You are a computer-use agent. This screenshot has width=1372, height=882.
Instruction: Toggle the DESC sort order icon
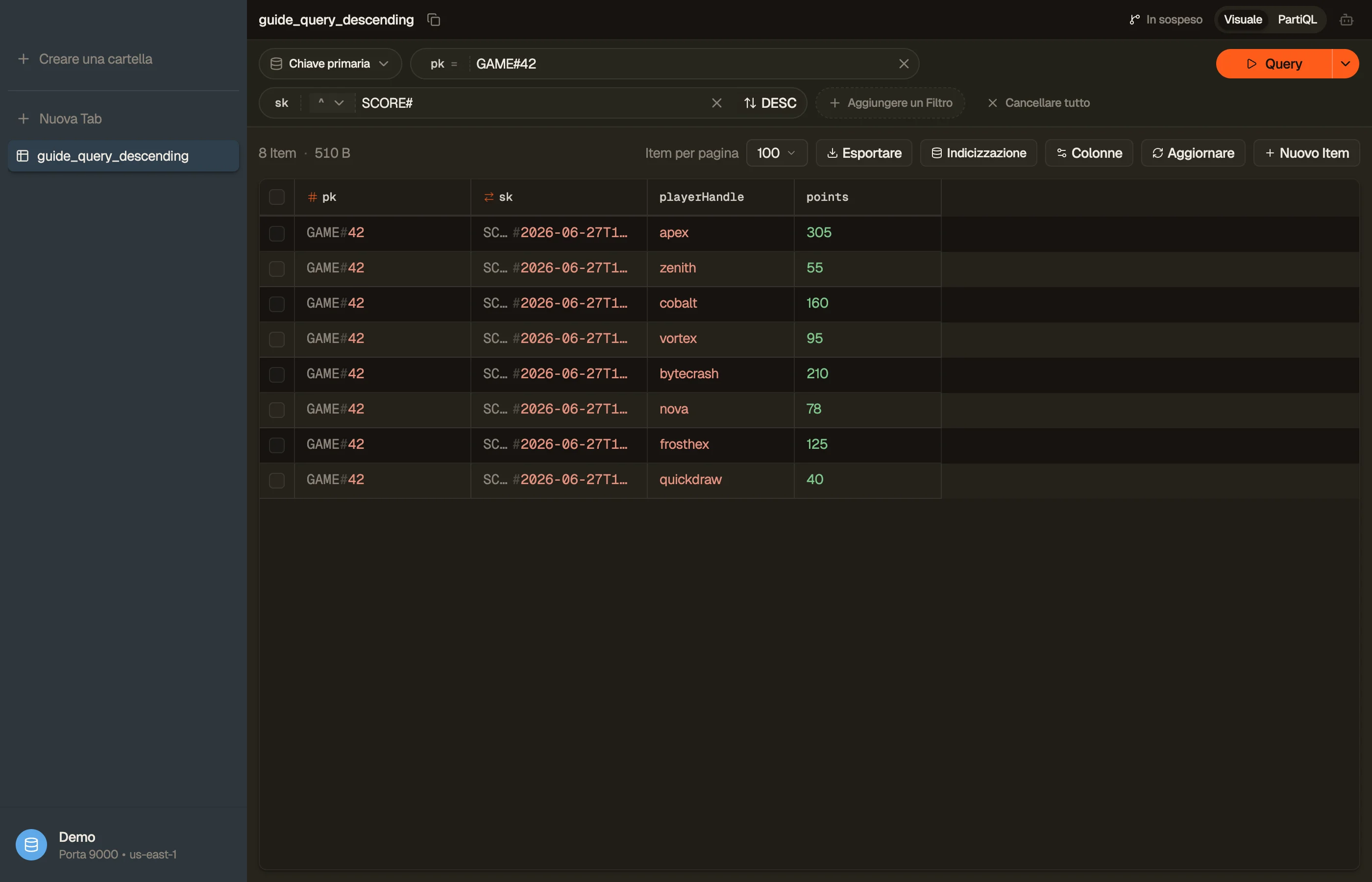[x=750, y=102]
